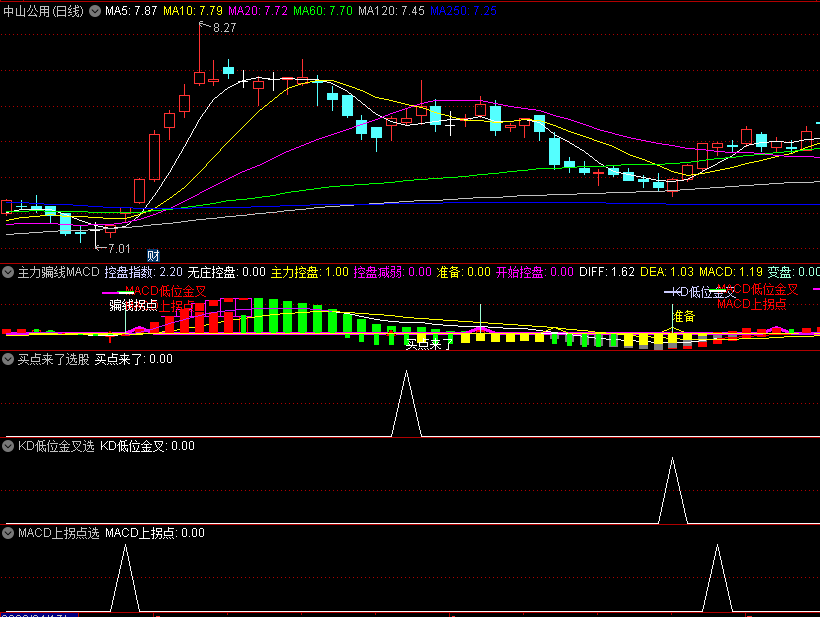This screenshot has height=617, width=820.
Task: Click the yellow 准备 annotation on MACD chart
Action: [x=684, y=316]
